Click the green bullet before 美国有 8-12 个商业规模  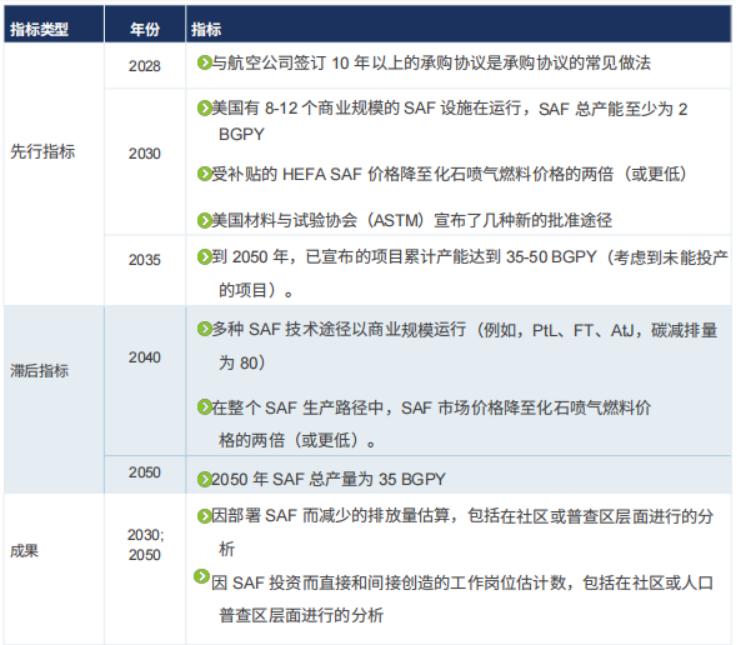click(204, 109)
